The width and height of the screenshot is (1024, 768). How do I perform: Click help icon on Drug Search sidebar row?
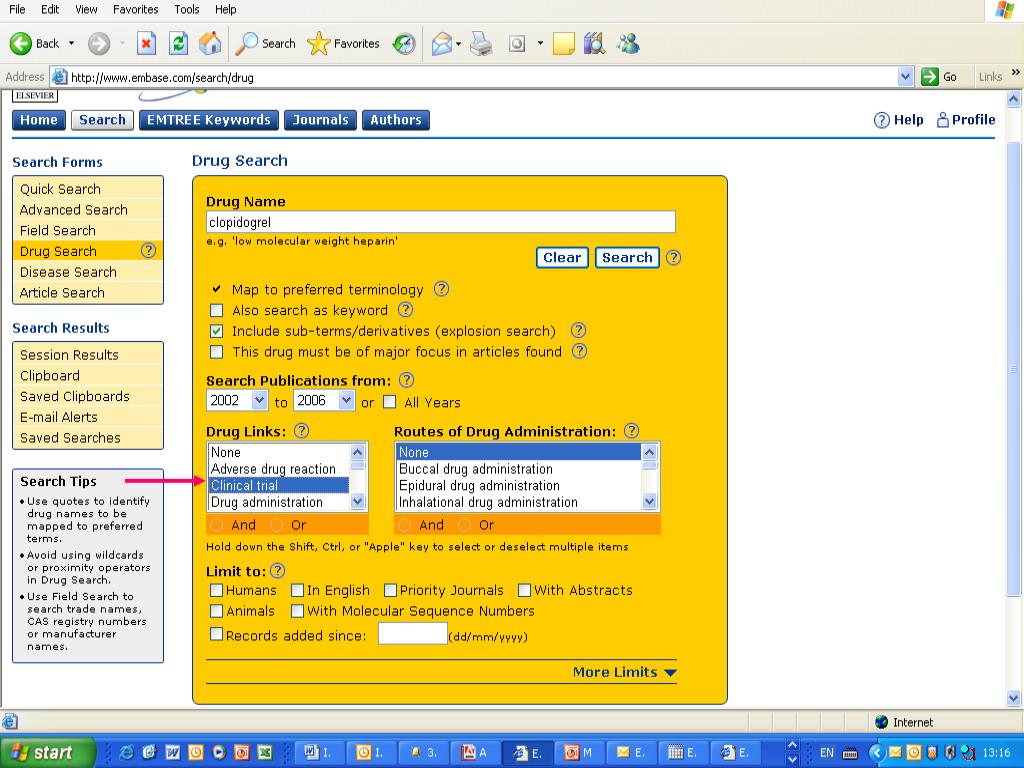tap(148, 250)
